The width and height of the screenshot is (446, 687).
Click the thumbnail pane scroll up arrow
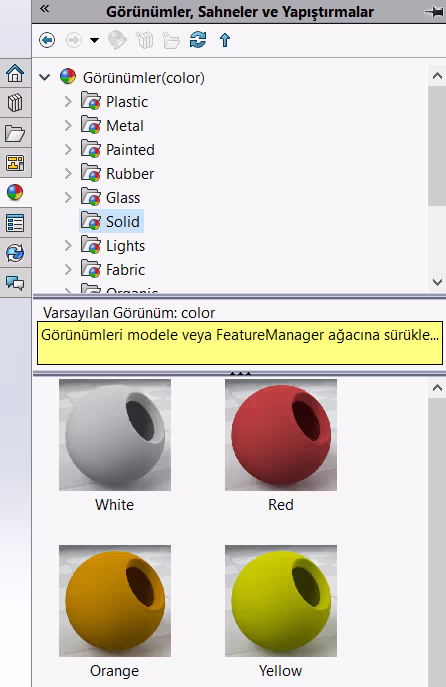437,388
